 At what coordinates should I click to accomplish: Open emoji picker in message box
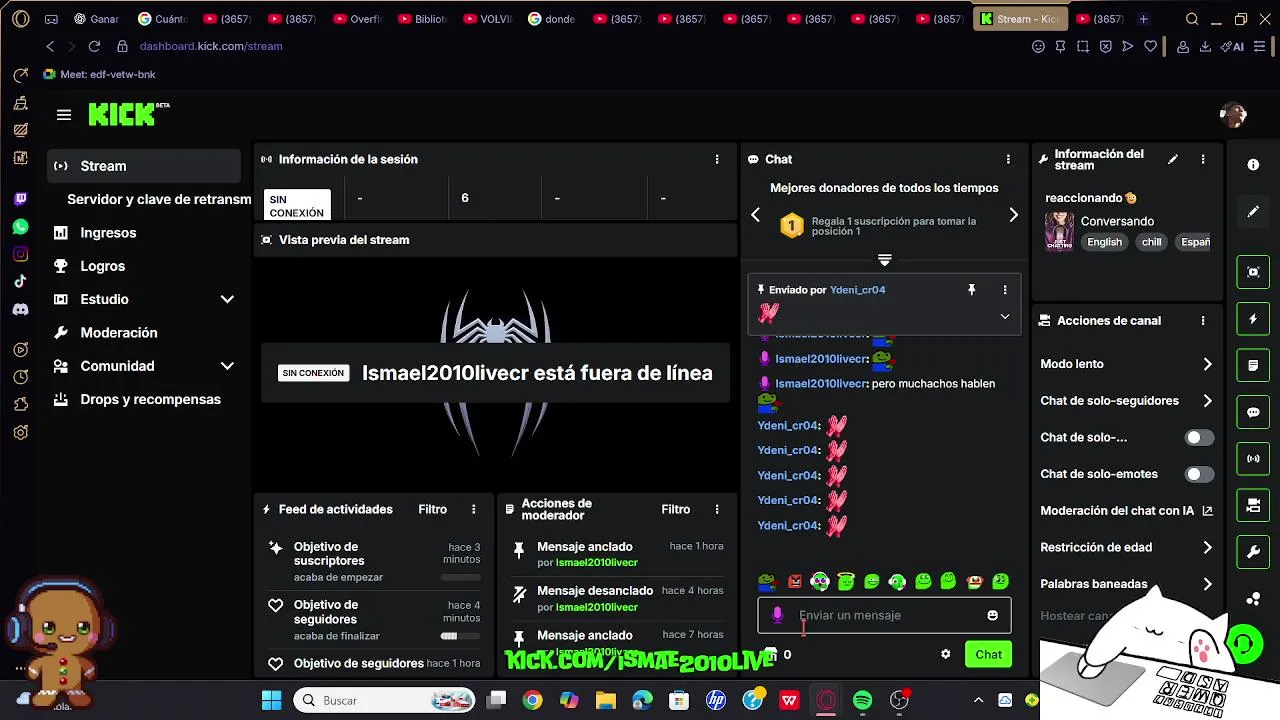(x=992, y=615)
